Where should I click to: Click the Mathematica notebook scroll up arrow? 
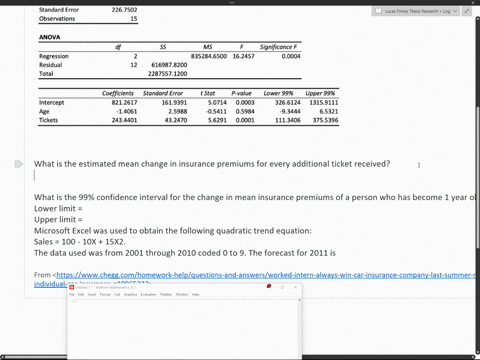(299, 300)
